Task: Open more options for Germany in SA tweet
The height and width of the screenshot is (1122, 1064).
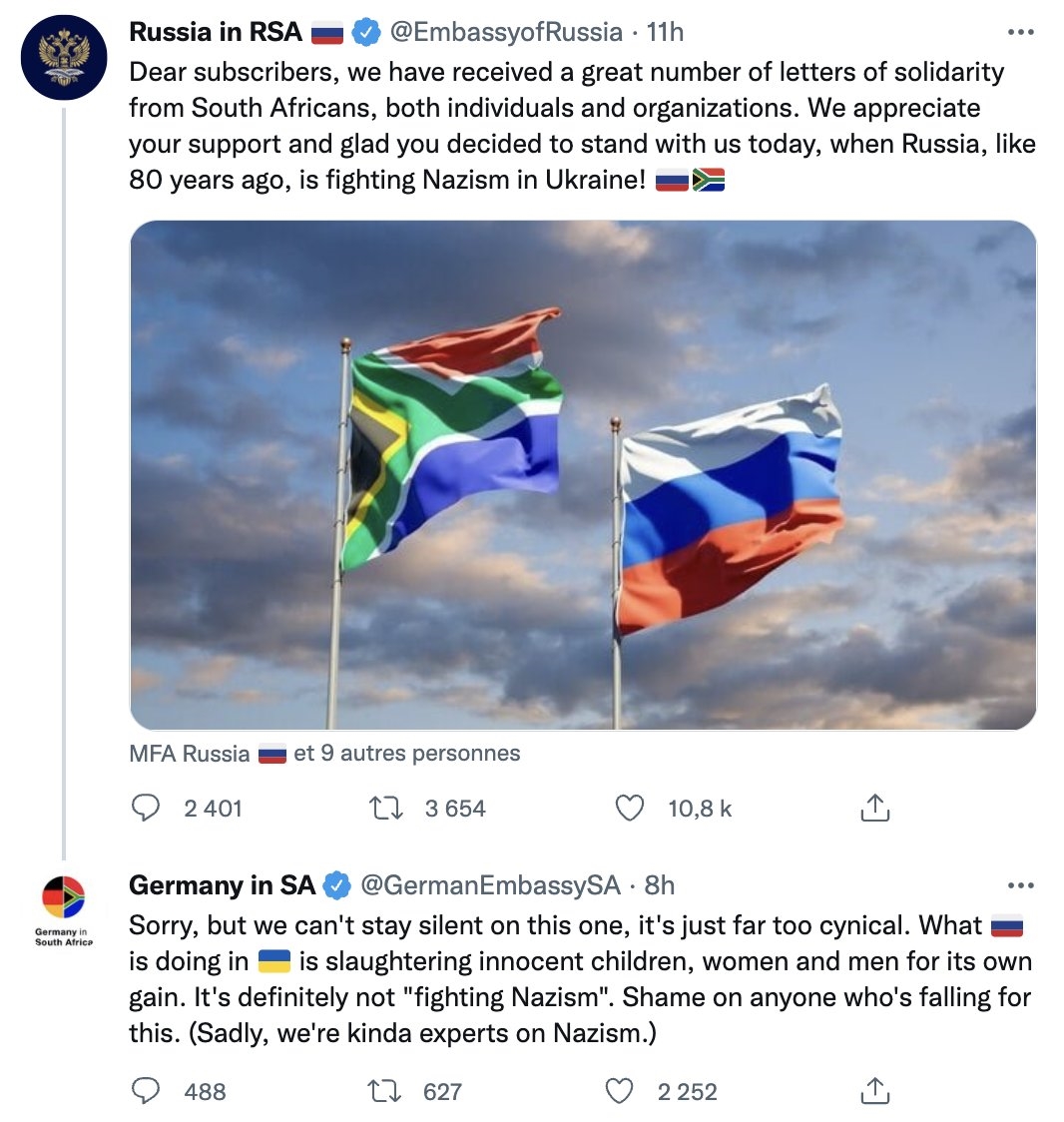Action: 1020,885
